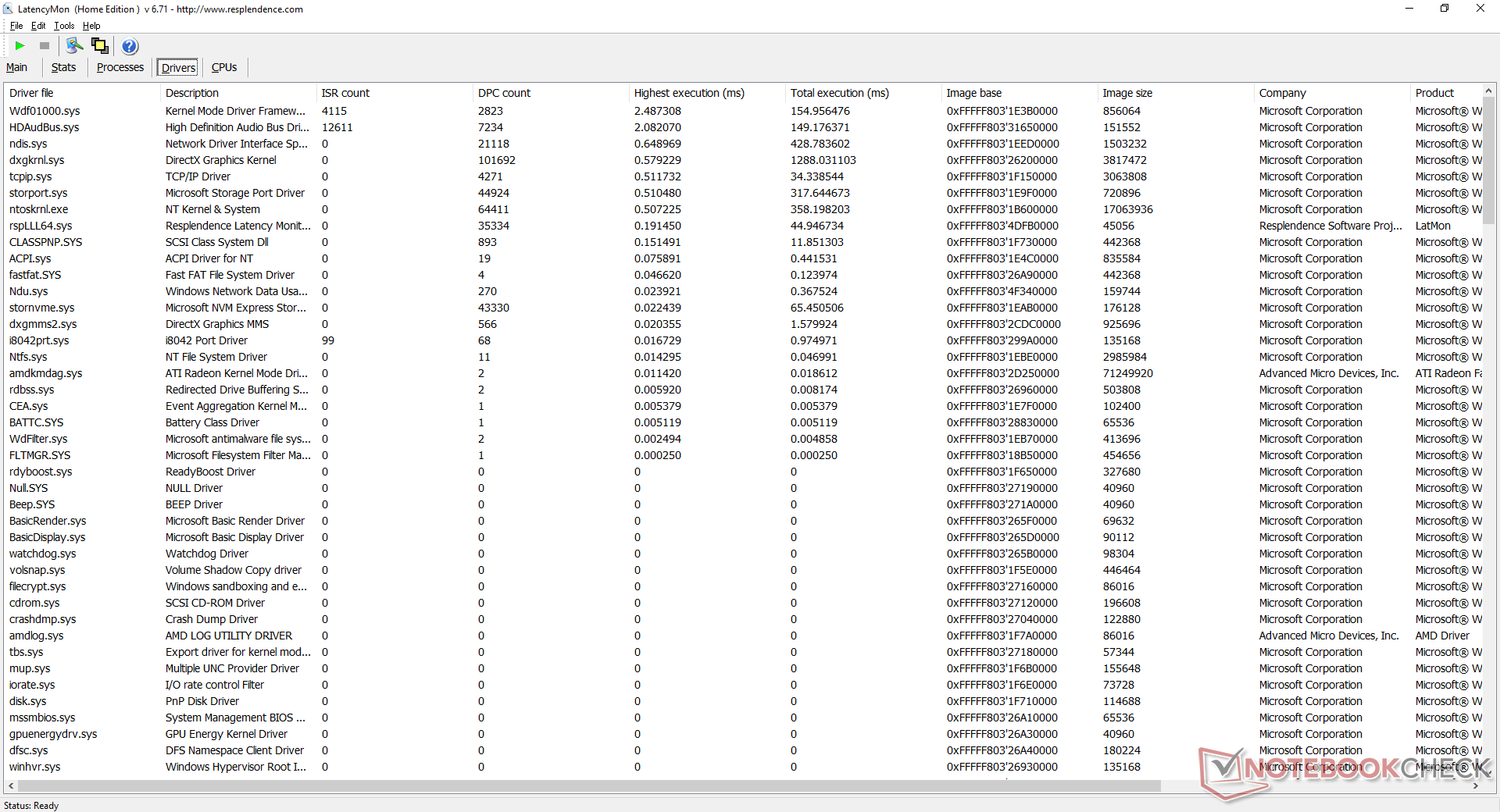Image resolution: width=1500 pixels, height=812 pixels.
Task: Open the options wrench icon in toolbar
Action: [x=75, y=46]
